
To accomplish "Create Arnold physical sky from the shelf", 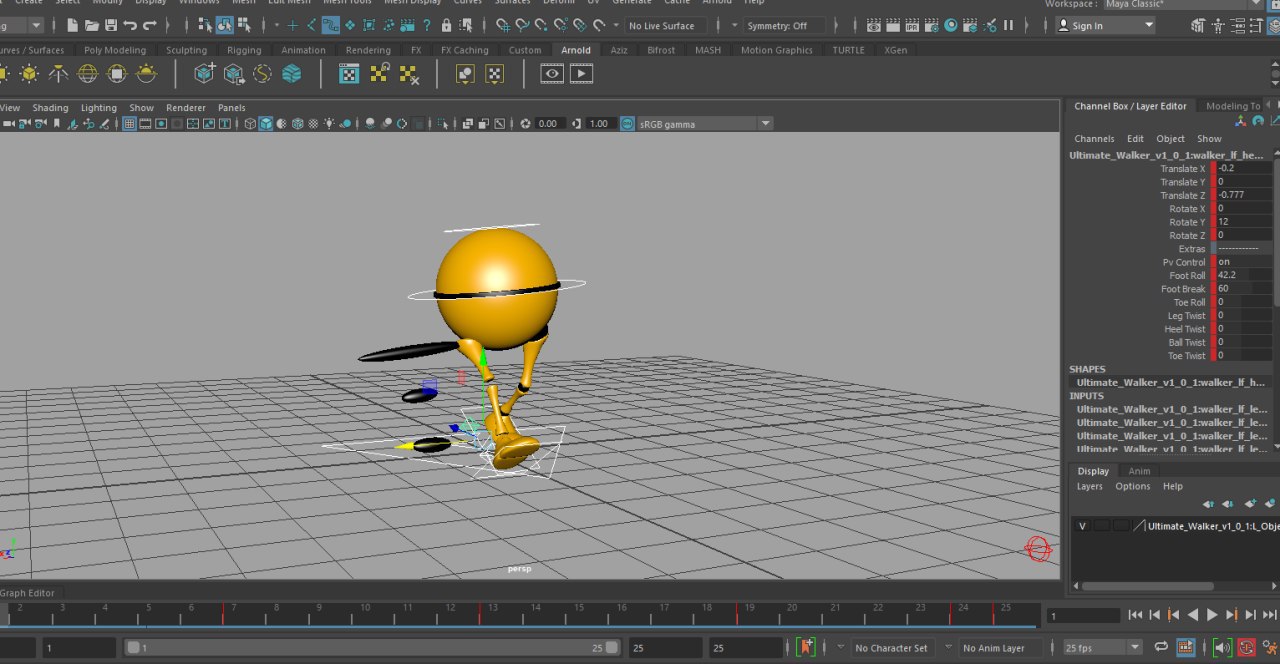I will (x=146, y=73).
